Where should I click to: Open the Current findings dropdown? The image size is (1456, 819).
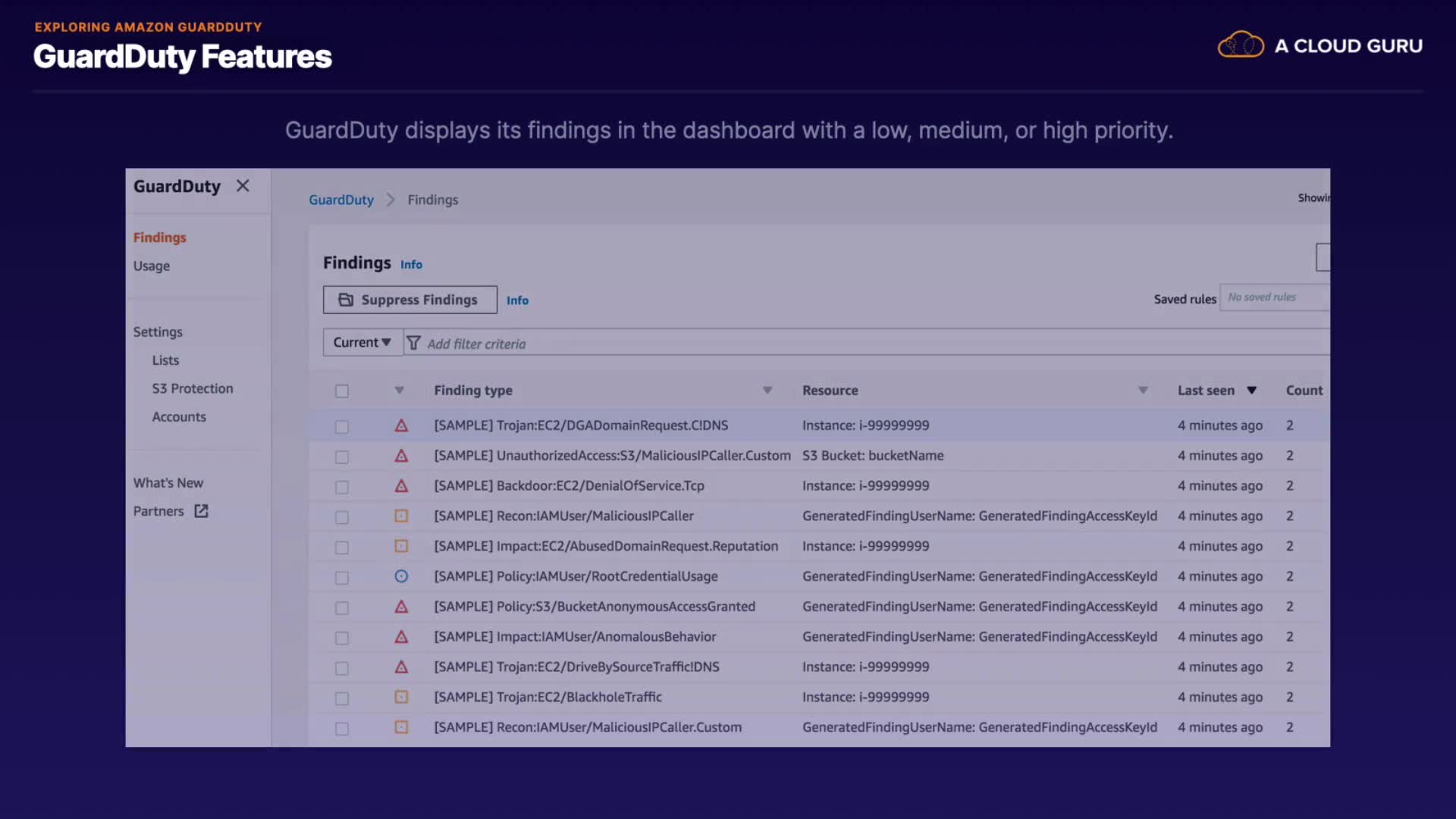click(x=362, y=342)
